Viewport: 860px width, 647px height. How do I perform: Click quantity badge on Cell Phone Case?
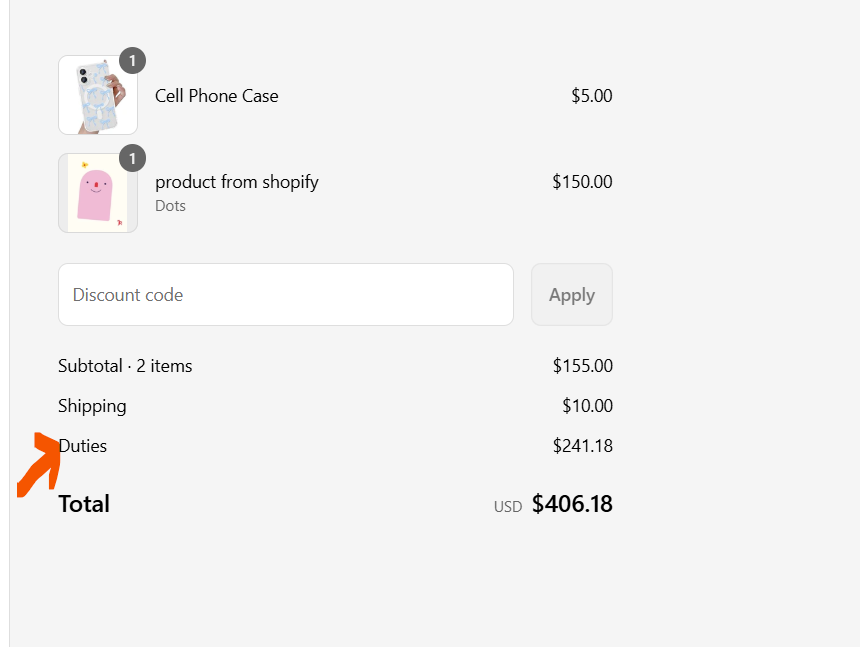coord(132,60)
